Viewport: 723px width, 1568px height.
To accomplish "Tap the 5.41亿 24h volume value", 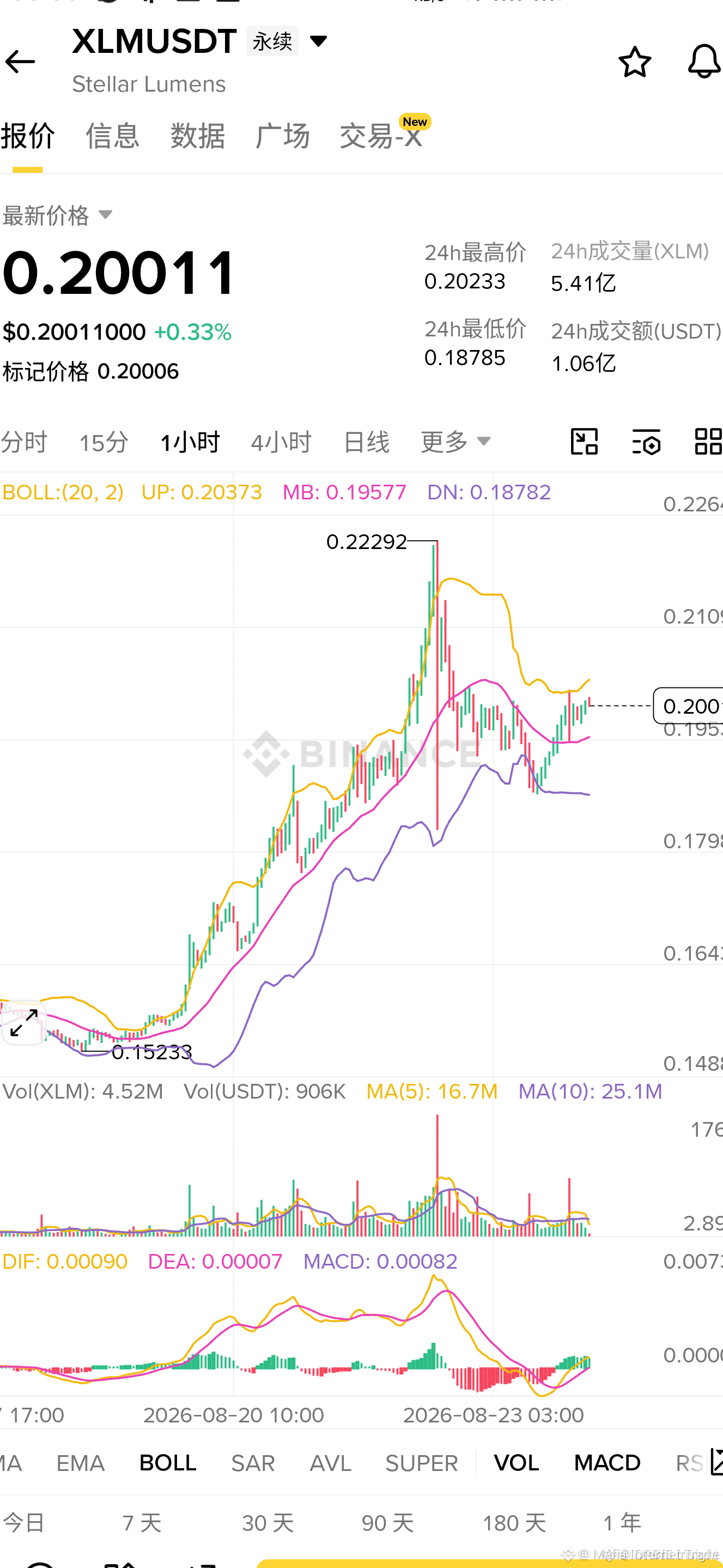I will coord(583,283).
